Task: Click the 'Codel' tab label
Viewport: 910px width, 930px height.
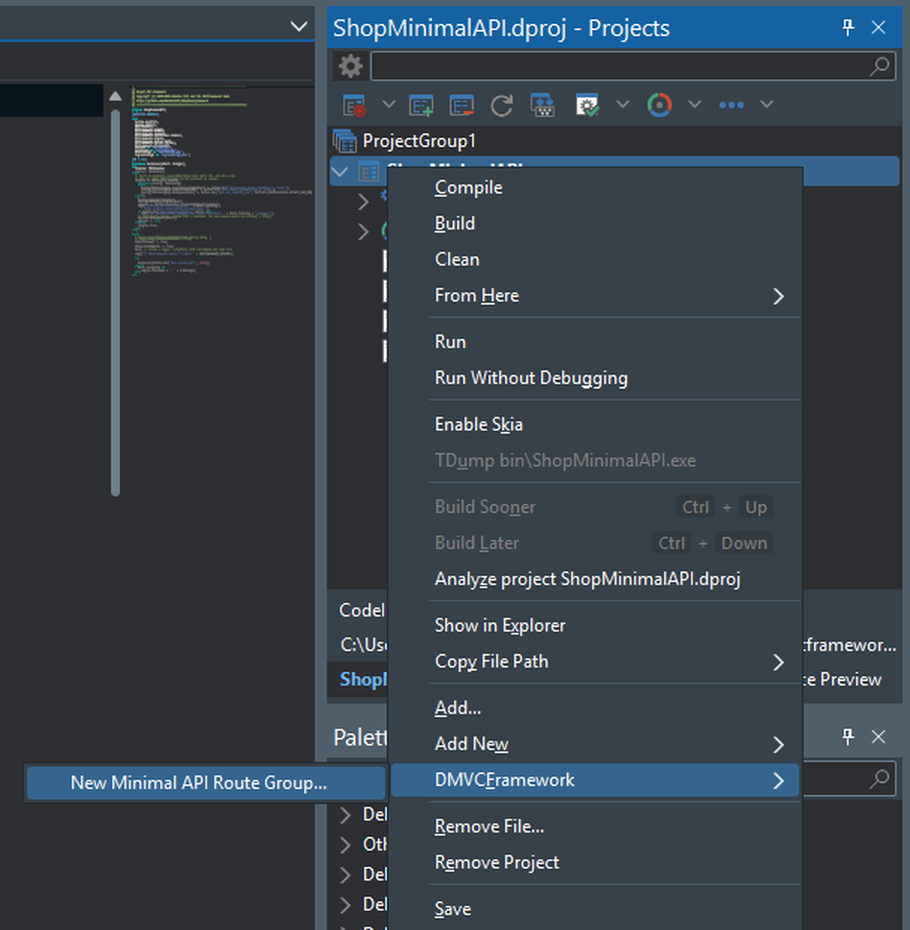Action: click(x=362, y=610)
